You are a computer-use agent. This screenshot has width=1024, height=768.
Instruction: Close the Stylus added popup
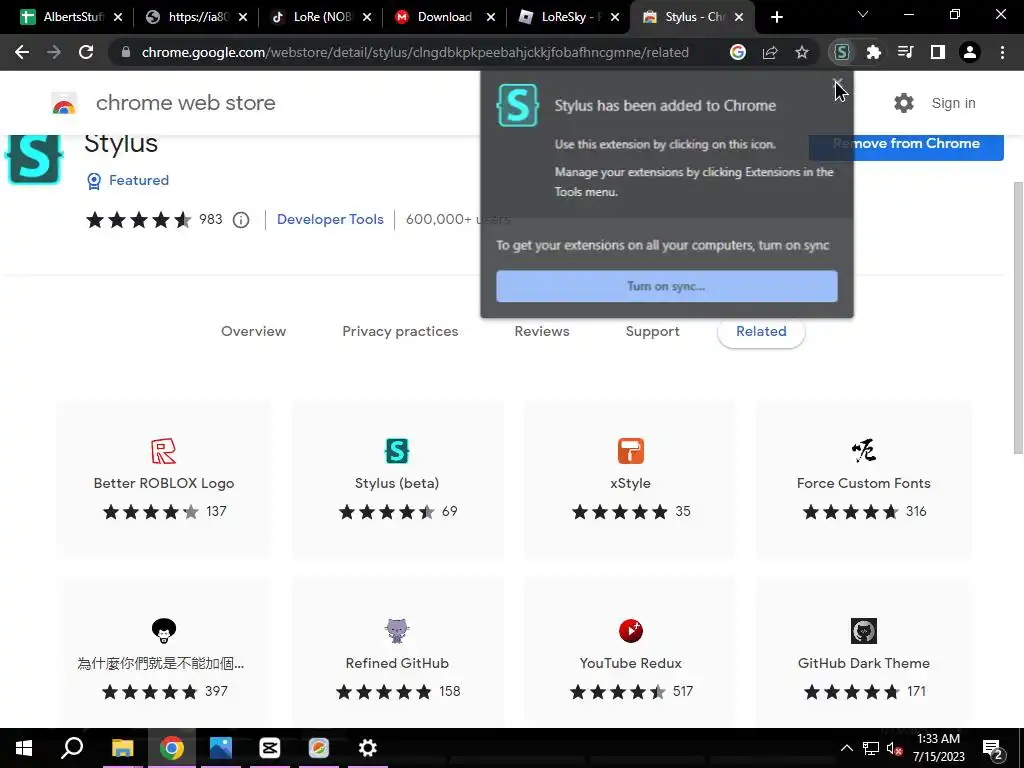pos(837,84)
